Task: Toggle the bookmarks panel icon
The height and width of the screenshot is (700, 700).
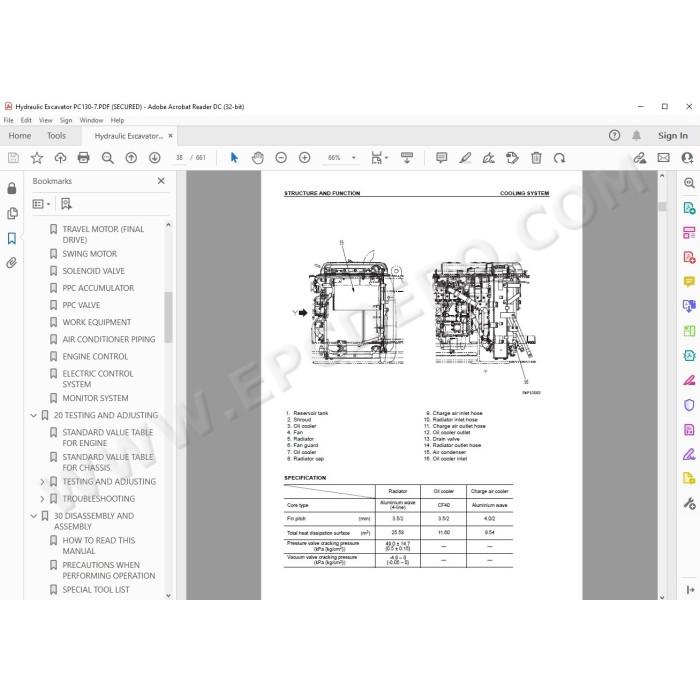Action: (12, 238)
